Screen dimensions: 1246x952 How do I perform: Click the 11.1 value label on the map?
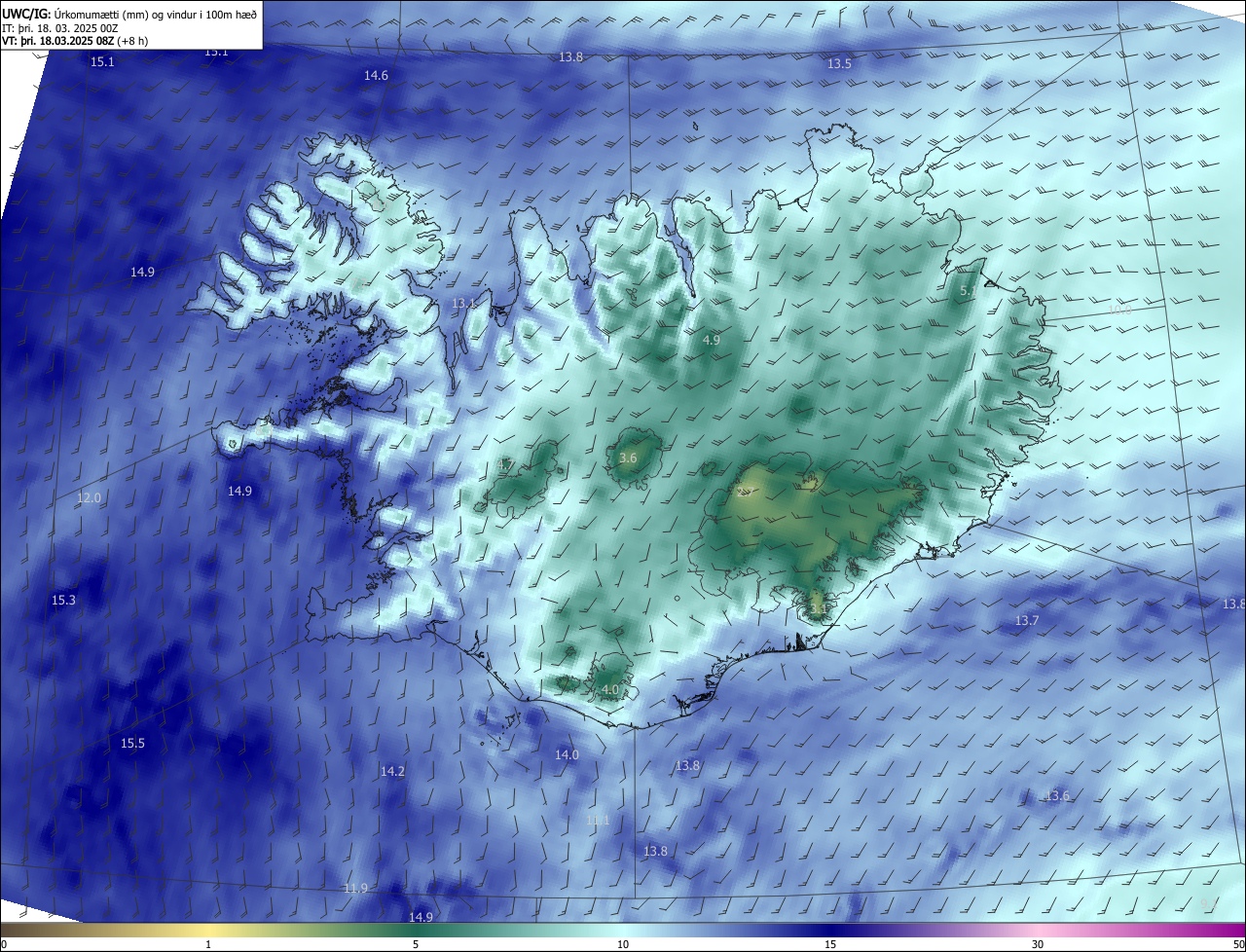pyautogui.click(x=598, y=821)
